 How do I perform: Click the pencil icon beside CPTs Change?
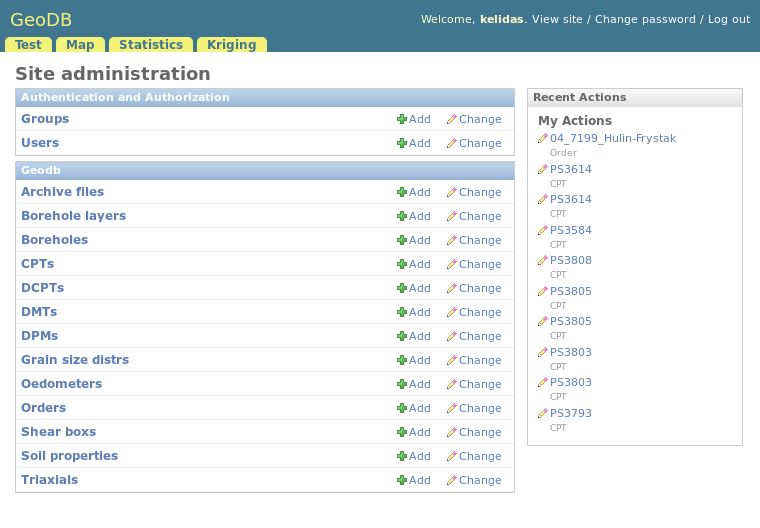(451, 264)
